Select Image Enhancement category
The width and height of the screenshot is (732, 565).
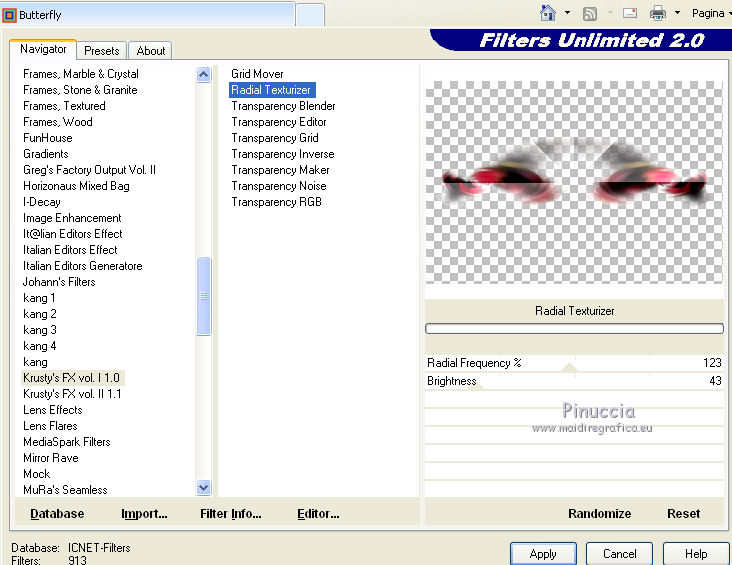pos(72,218)
